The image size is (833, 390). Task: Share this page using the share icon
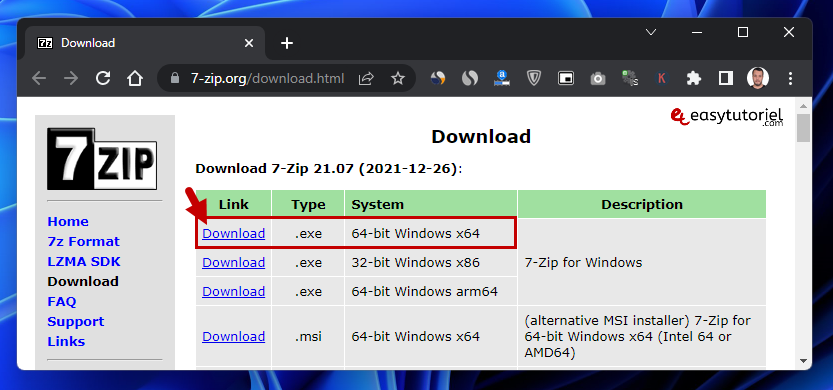[366, 79]
